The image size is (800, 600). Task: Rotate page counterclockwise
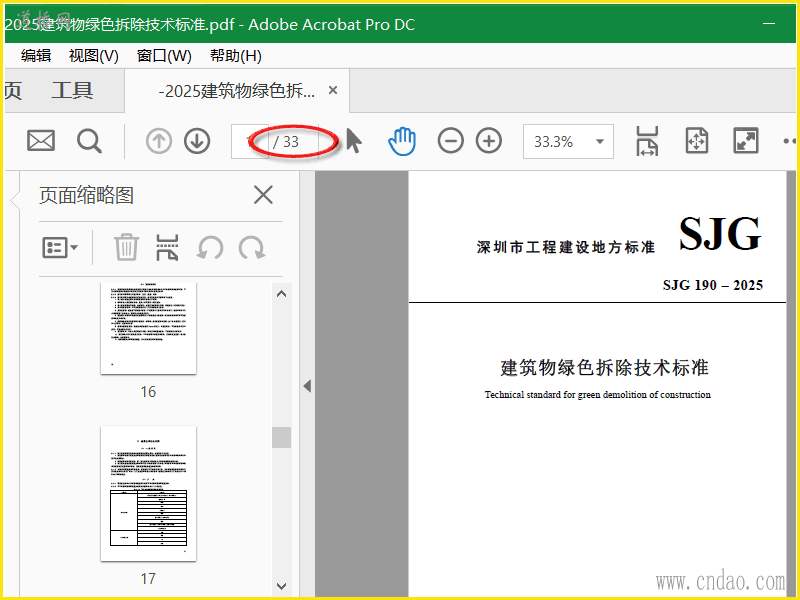(x=210, y=248)
